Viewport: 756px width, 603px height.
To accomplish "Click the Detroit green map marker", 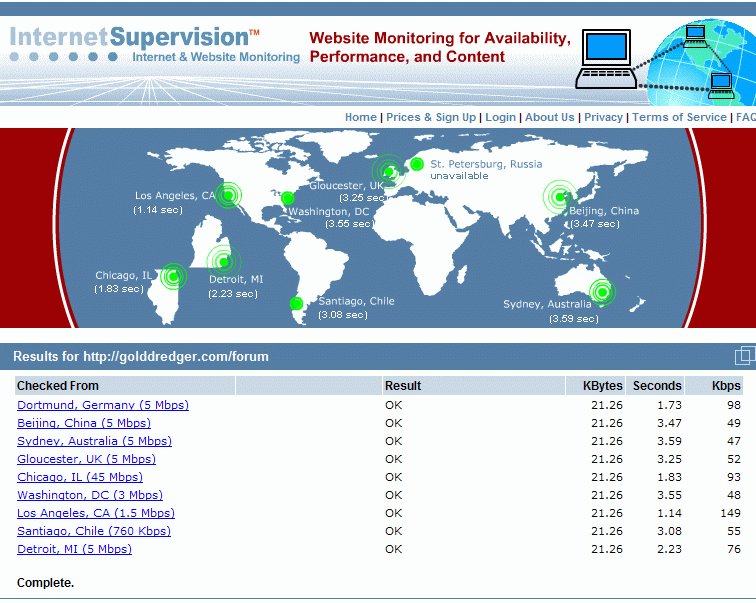I will point(224,262).
